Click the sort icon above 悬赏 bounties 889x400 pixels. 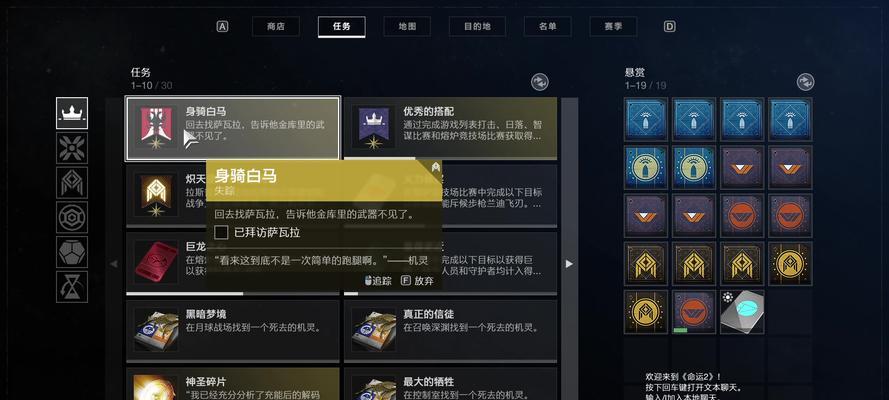click(x=805, y=82)
